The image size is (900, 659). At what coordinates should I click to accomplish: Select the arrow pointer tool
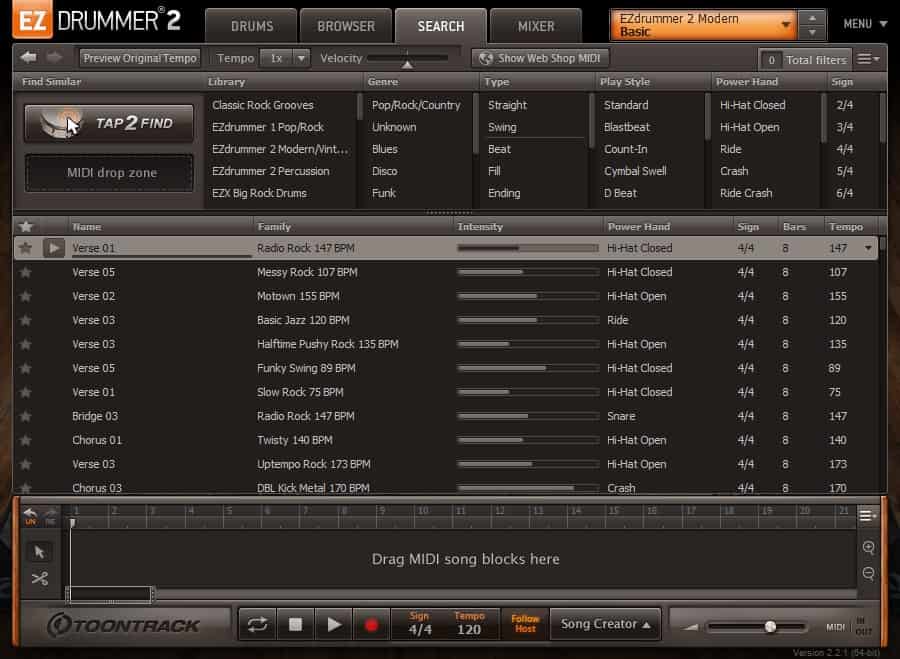click(39, 552)
